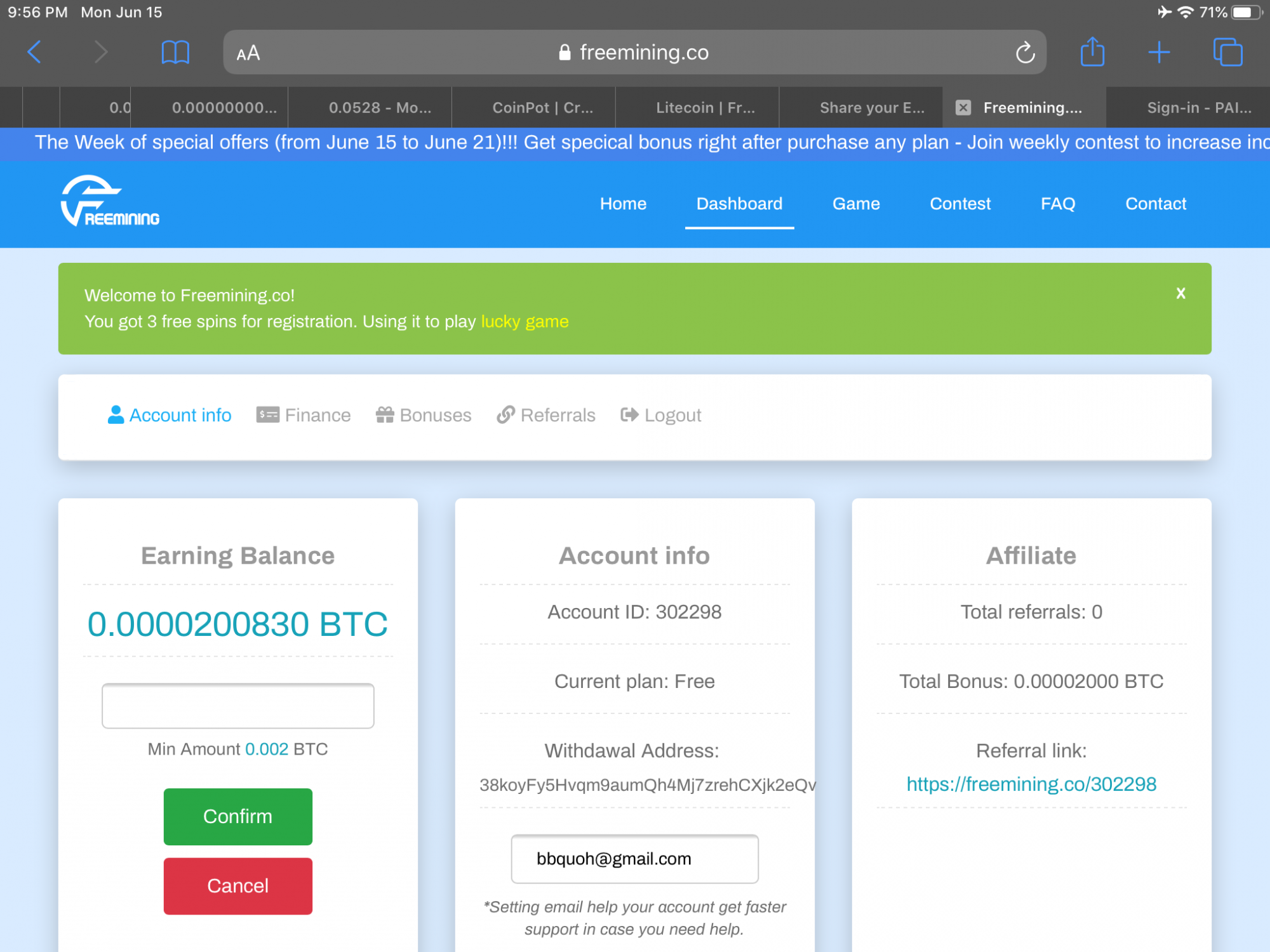Open the Game page
This screenshot has height=952, width=1270.
pos(856,204)
